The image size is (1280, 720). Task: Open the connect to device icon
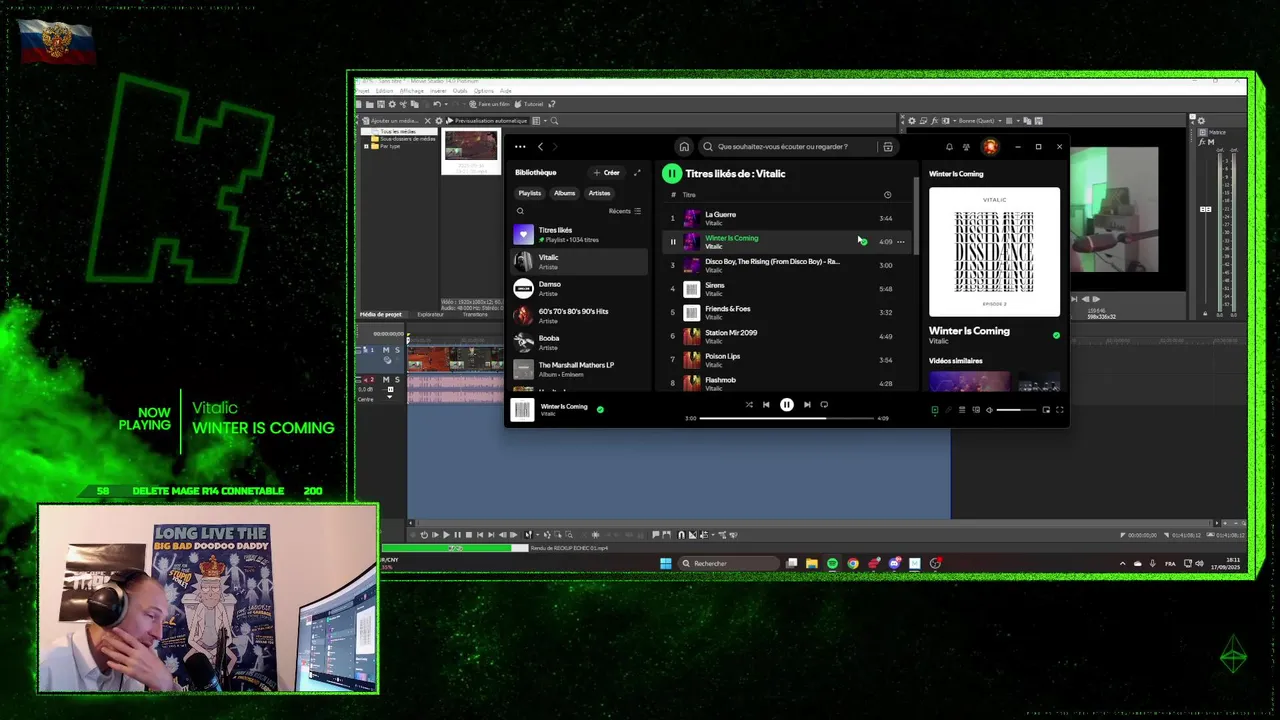click(x=976, y=410)
